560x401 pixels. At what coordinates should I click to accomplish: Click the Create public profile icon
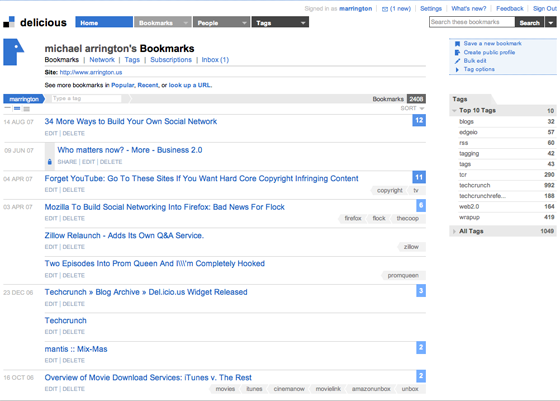pyautogui.click(x=457, y=52)
